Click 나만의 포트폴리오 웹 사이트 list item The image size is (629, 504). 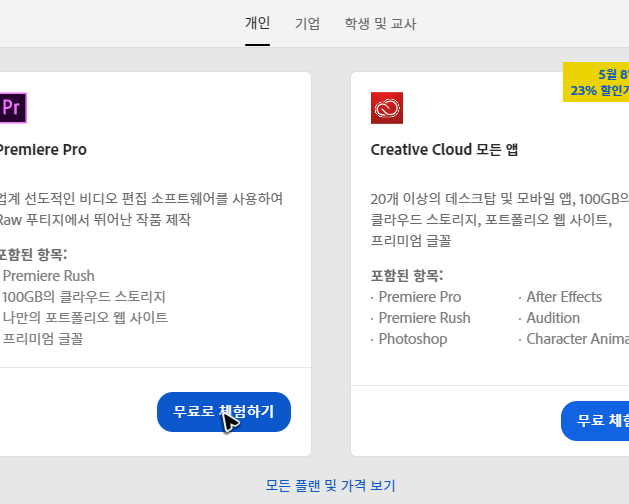click(x=85, y=318)
